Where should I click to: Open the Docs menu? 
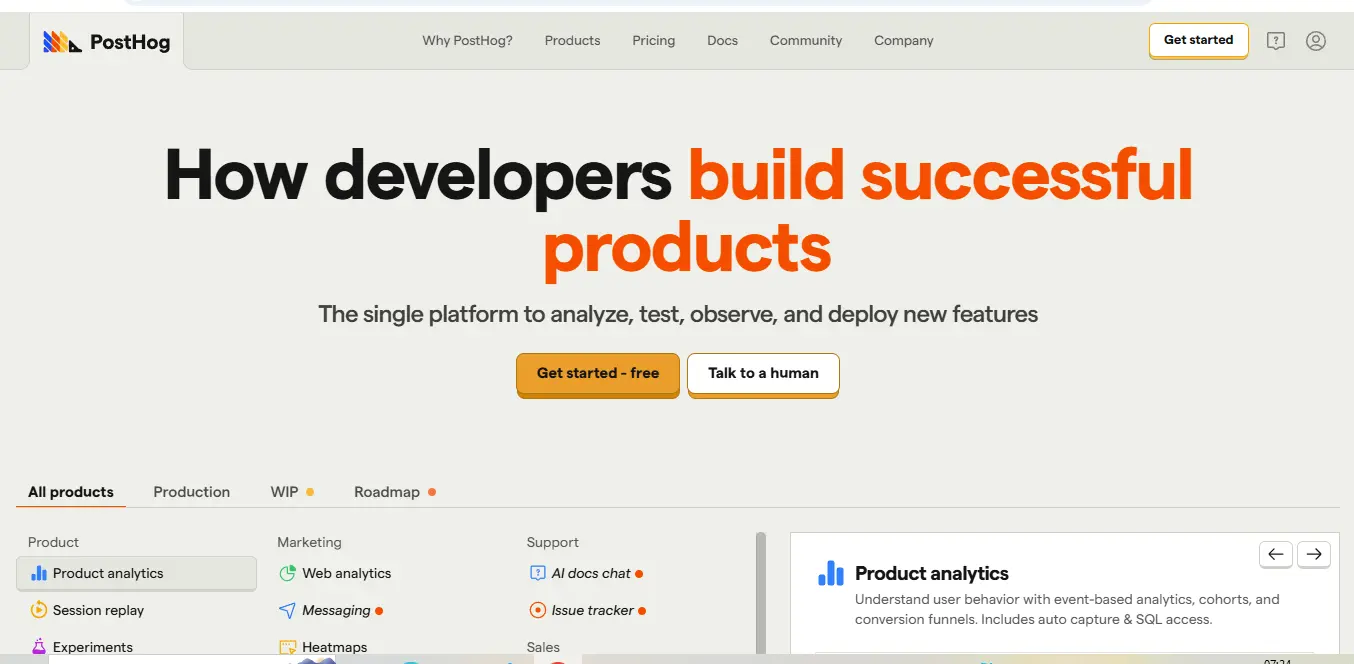pos(722,41)
